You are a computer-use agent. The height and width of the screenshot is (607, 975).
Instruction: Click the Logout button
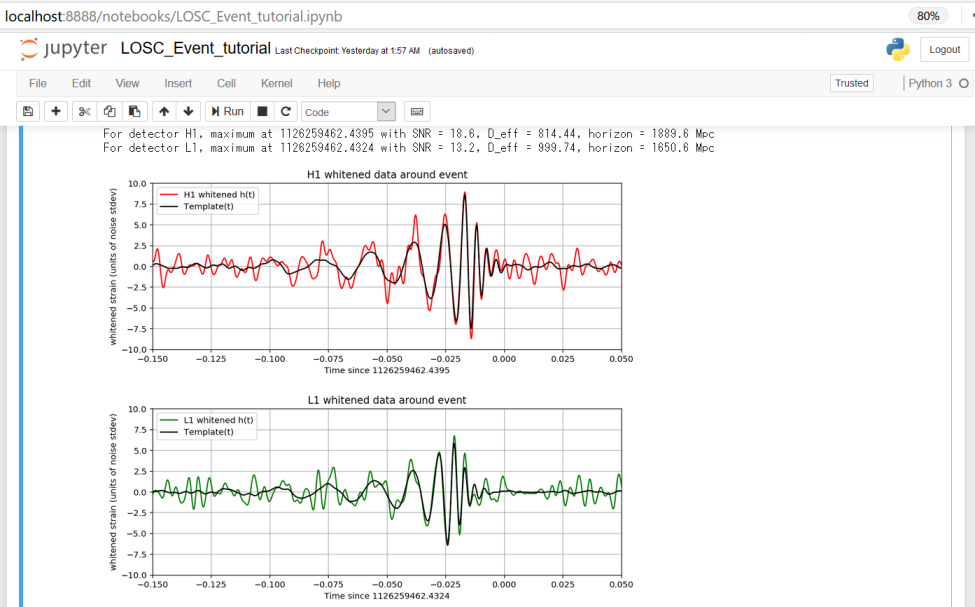pos(944,50)
